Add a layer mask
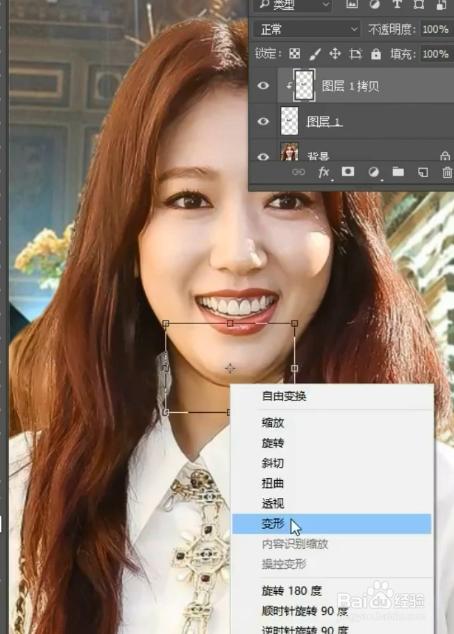Viewport: 454px width, 634px height. click(348, 172)
